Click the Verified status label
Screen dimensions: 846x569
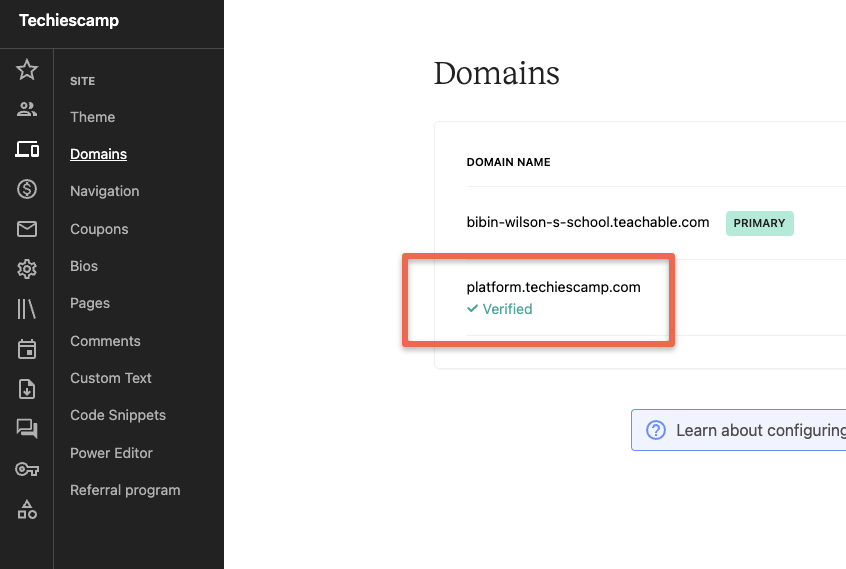pyautogui.click(x=499, y=309)
